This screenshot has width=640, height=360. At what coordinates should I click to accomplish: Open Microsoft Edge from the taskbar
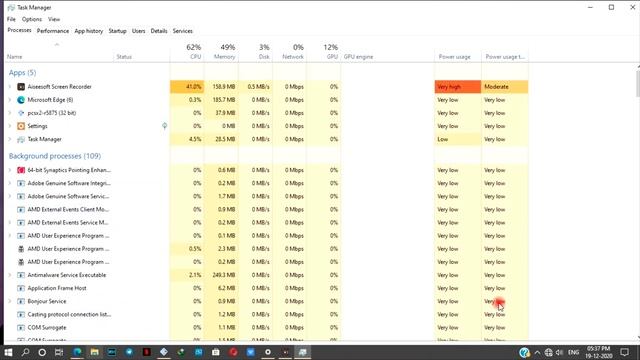pyautogui.click(x=77, y=352)
